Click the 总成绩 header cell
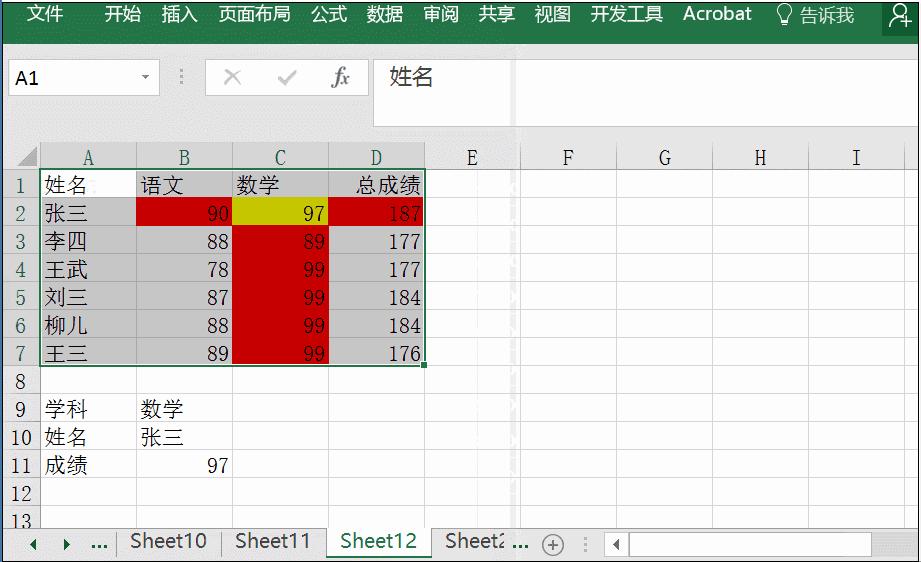This screenshot has width=921, height=562. point(376,185)
